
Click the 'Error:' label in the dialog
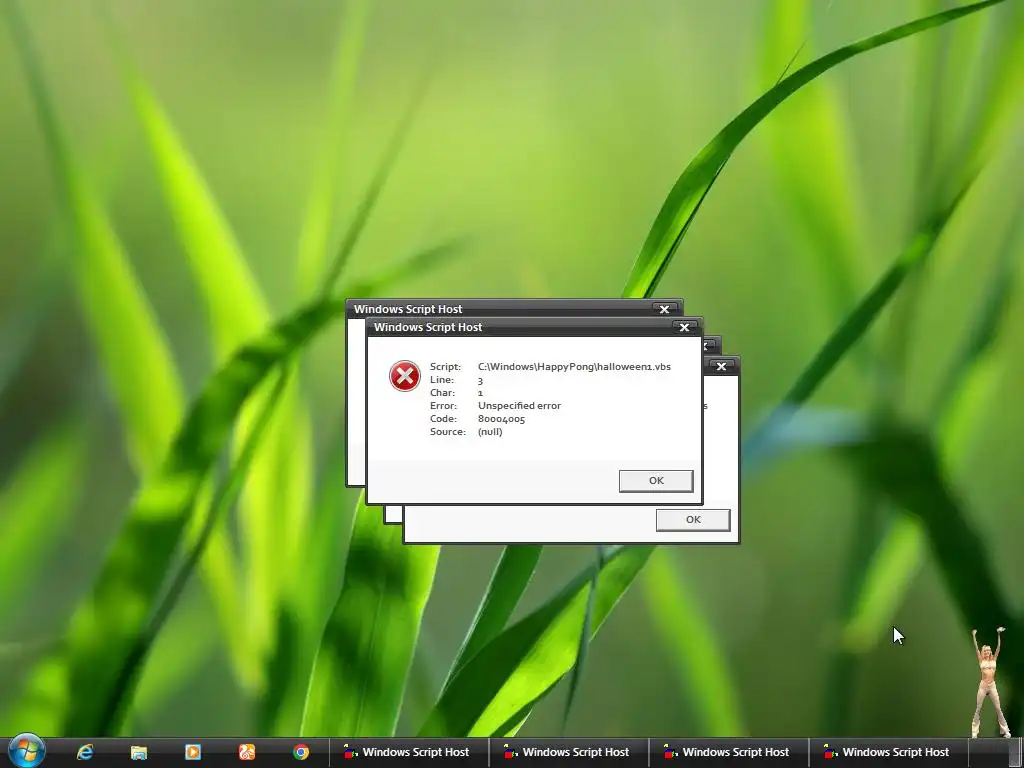point(443,406)
